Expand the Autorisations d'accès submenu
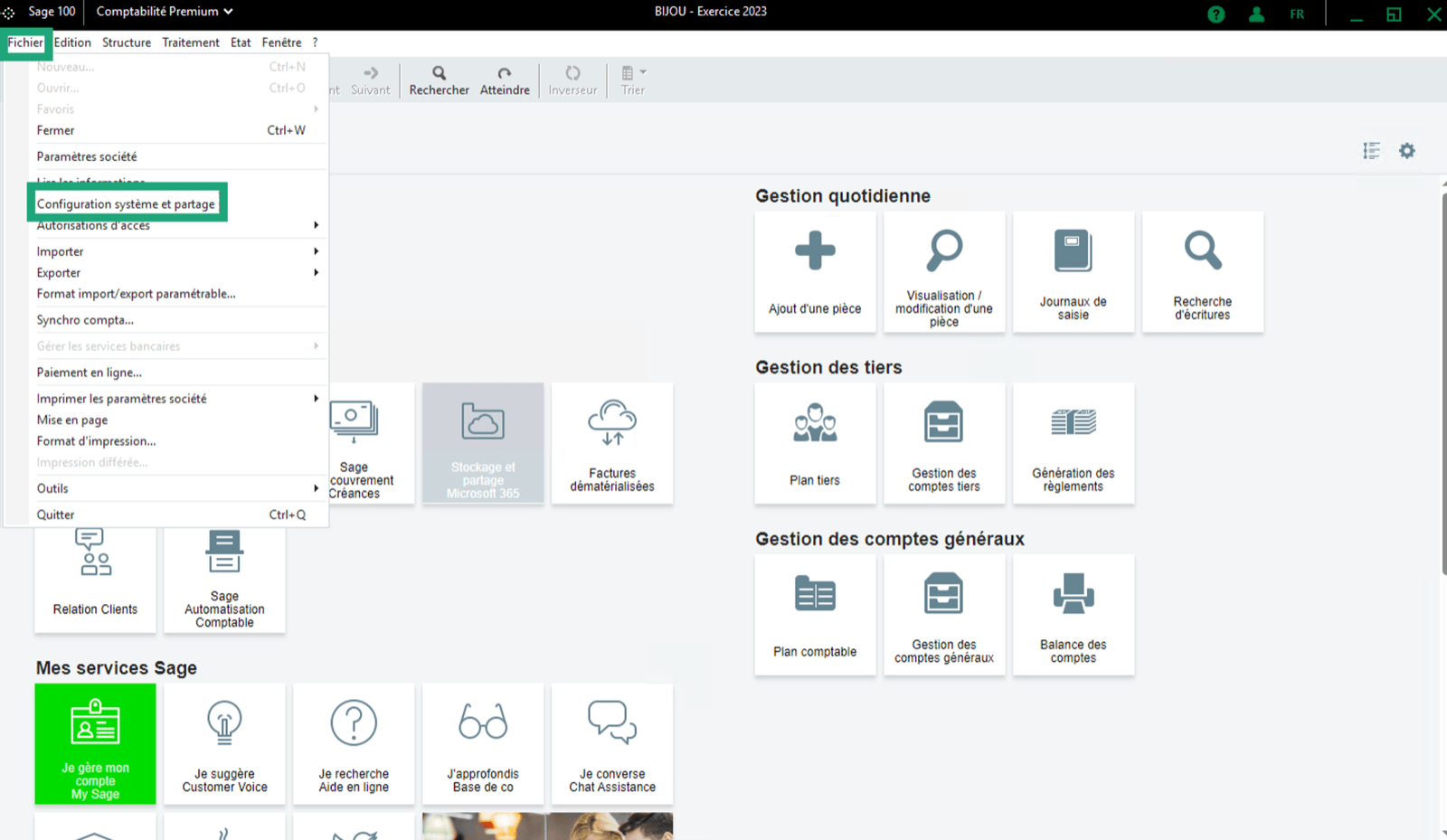Screen dimensions: 1447x840 pyautogui.click(x=178, y=226)
